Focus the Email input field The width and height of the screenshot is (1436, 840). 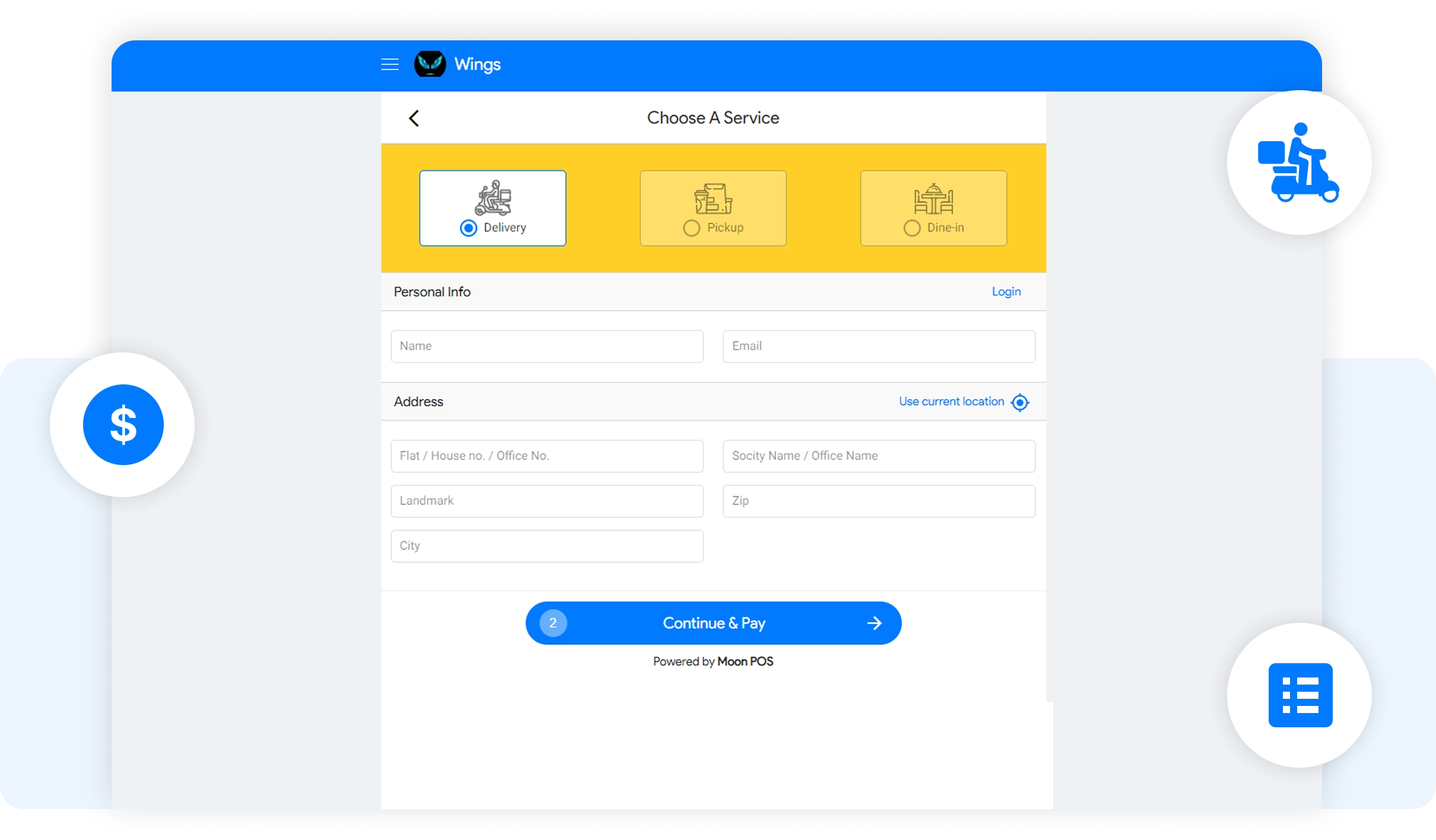(x=878, y=346)
